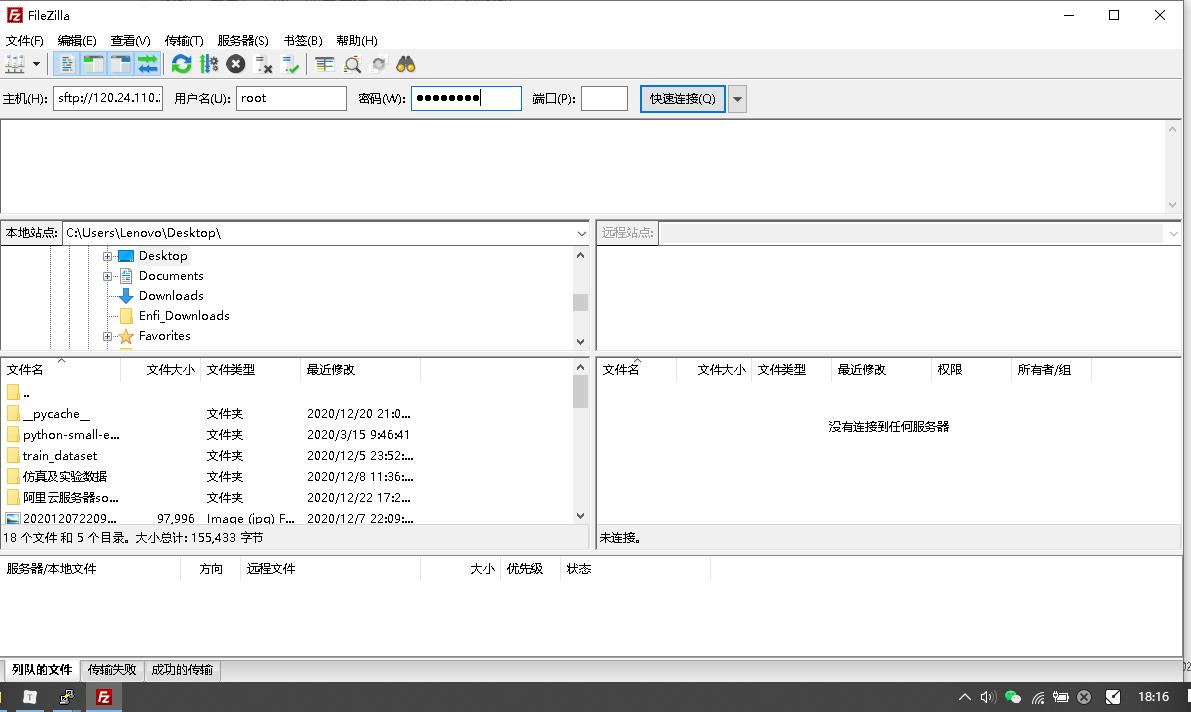Select the train_dataset folder row

(286, 456)
